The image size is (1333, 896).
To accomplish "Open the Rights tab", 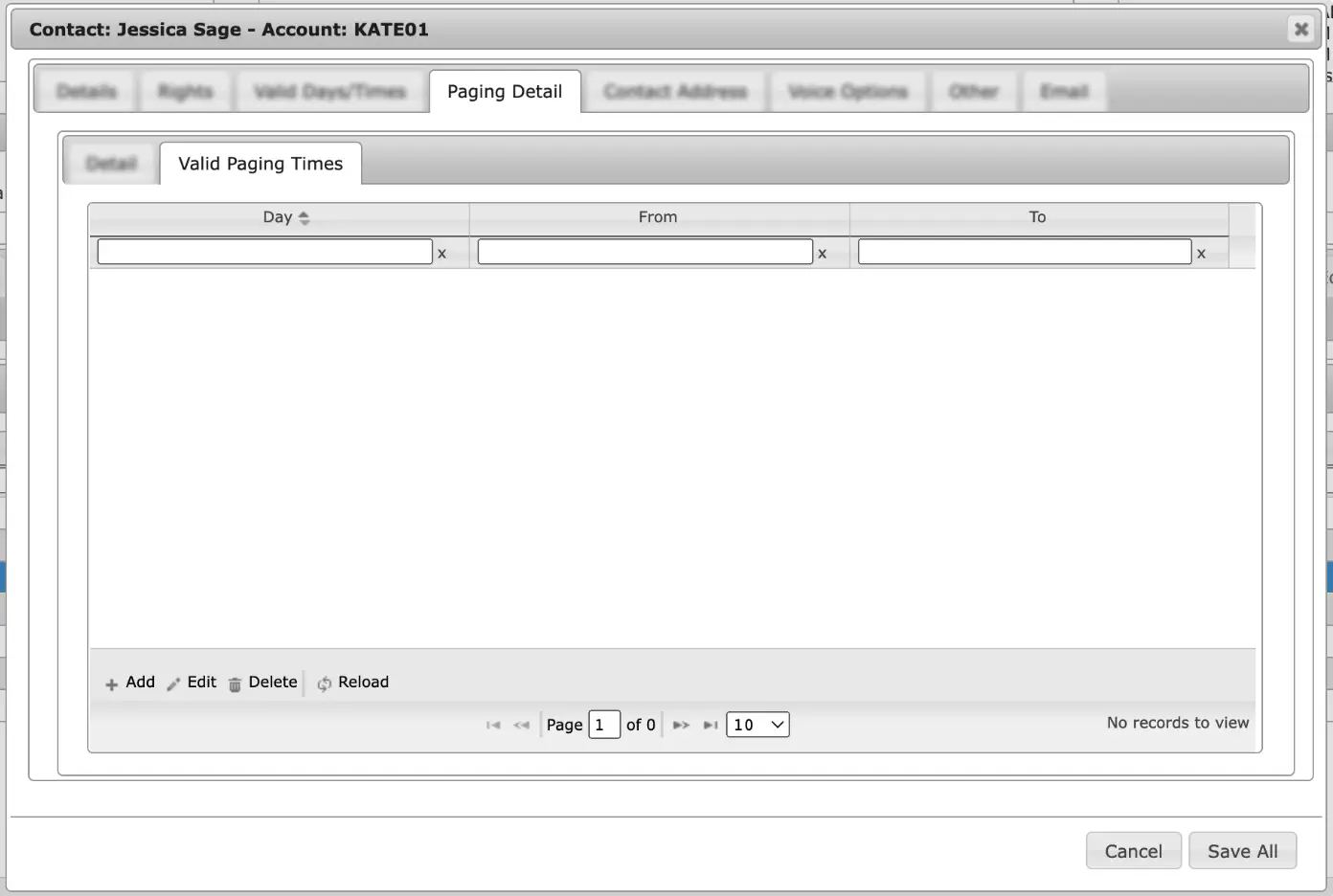I will click(185, 92).
